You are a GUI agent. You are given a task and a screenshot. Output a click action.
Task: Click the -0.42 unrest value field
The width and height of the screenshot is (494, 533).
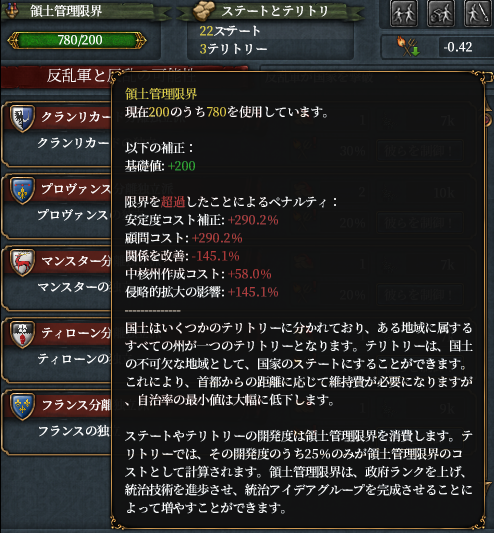coord(458,47)
